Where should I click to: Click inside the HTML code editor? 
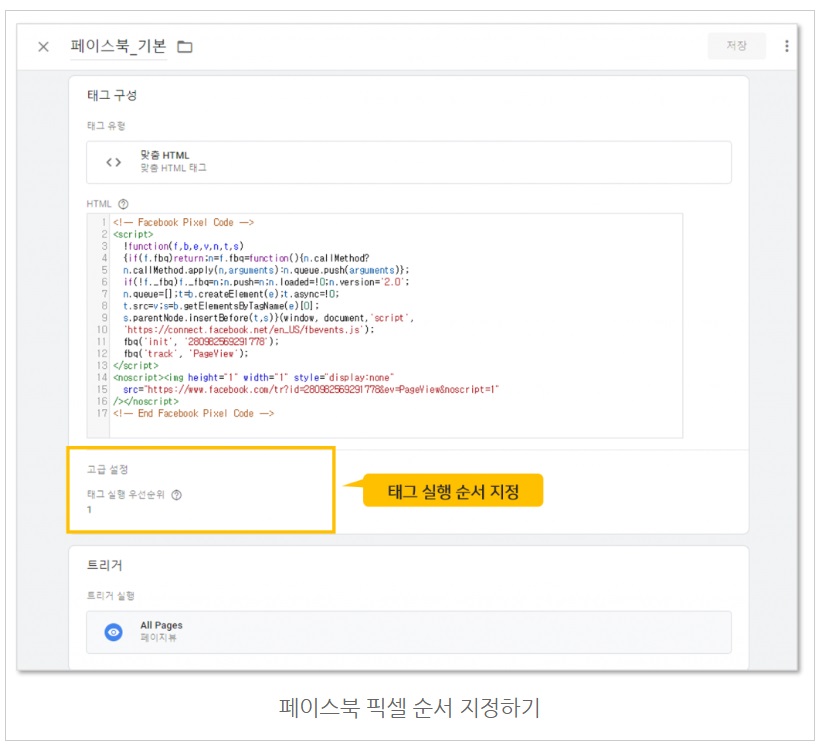click(x=385, y=325)
